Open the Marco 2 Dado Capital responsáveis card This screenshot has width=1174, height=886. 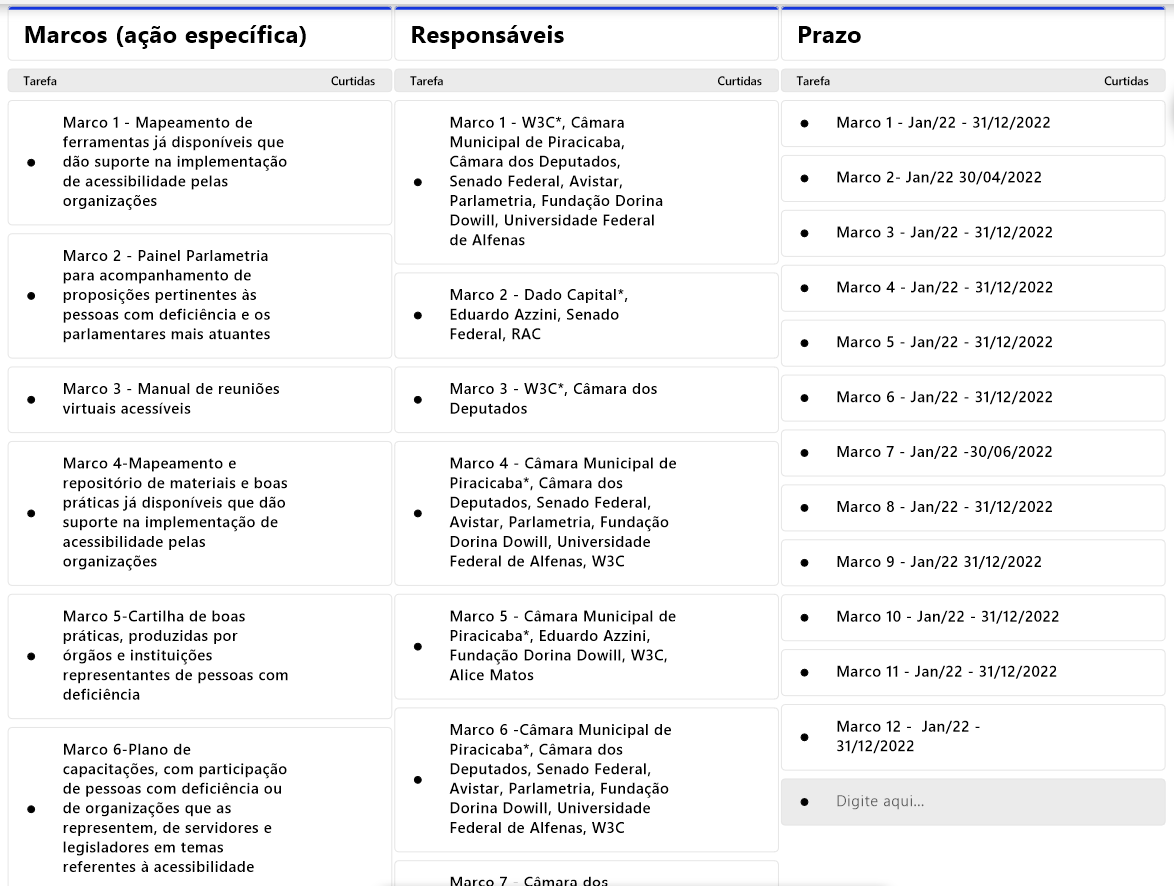tap(538, 315)
